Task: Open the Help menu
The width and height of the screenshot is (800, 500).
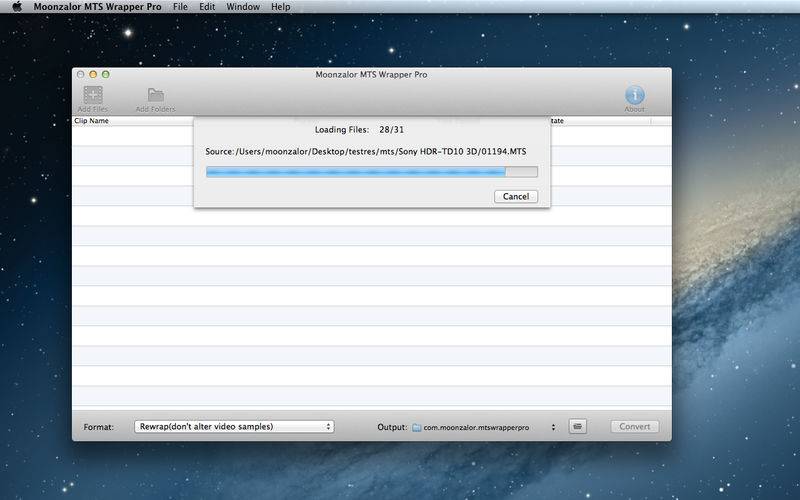Action: click(281, 7)
